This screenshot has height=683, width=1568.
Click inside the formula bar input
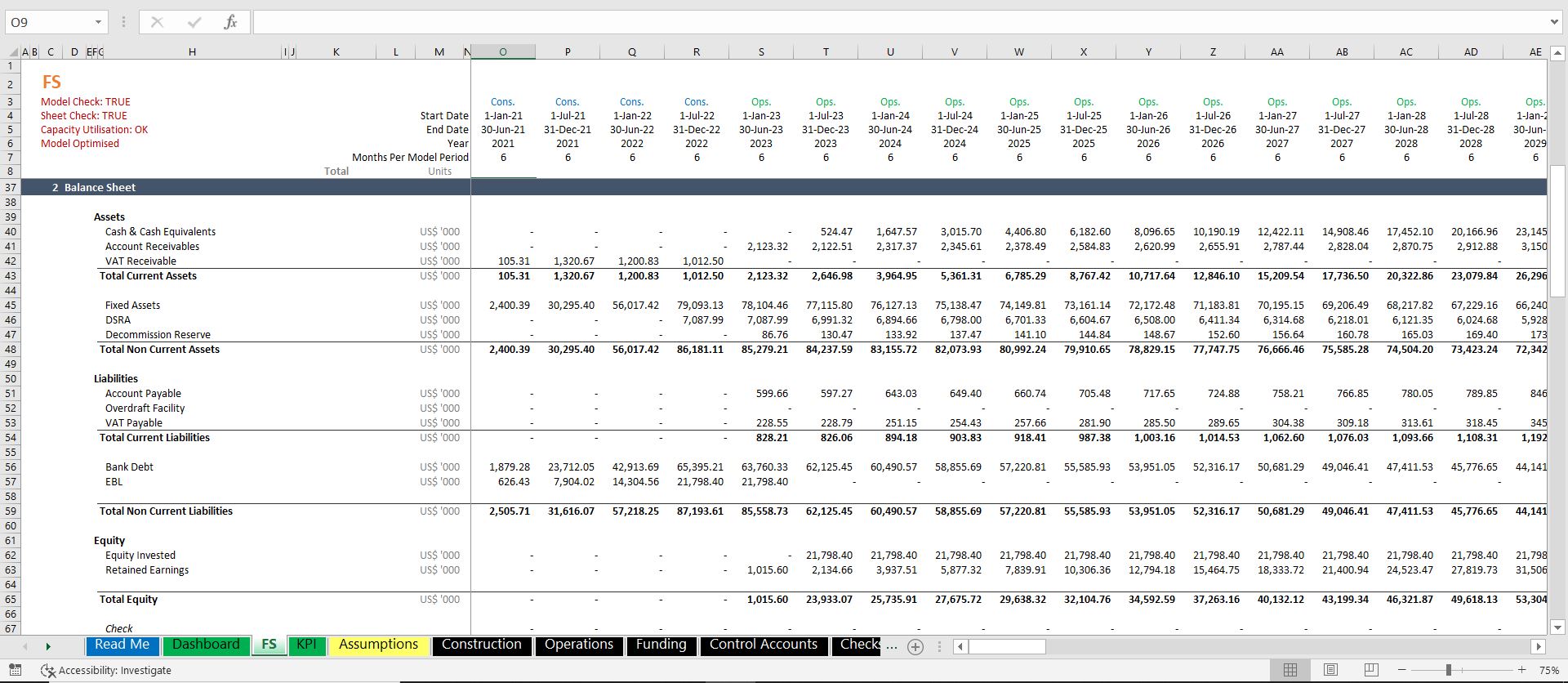pos(898,22)
